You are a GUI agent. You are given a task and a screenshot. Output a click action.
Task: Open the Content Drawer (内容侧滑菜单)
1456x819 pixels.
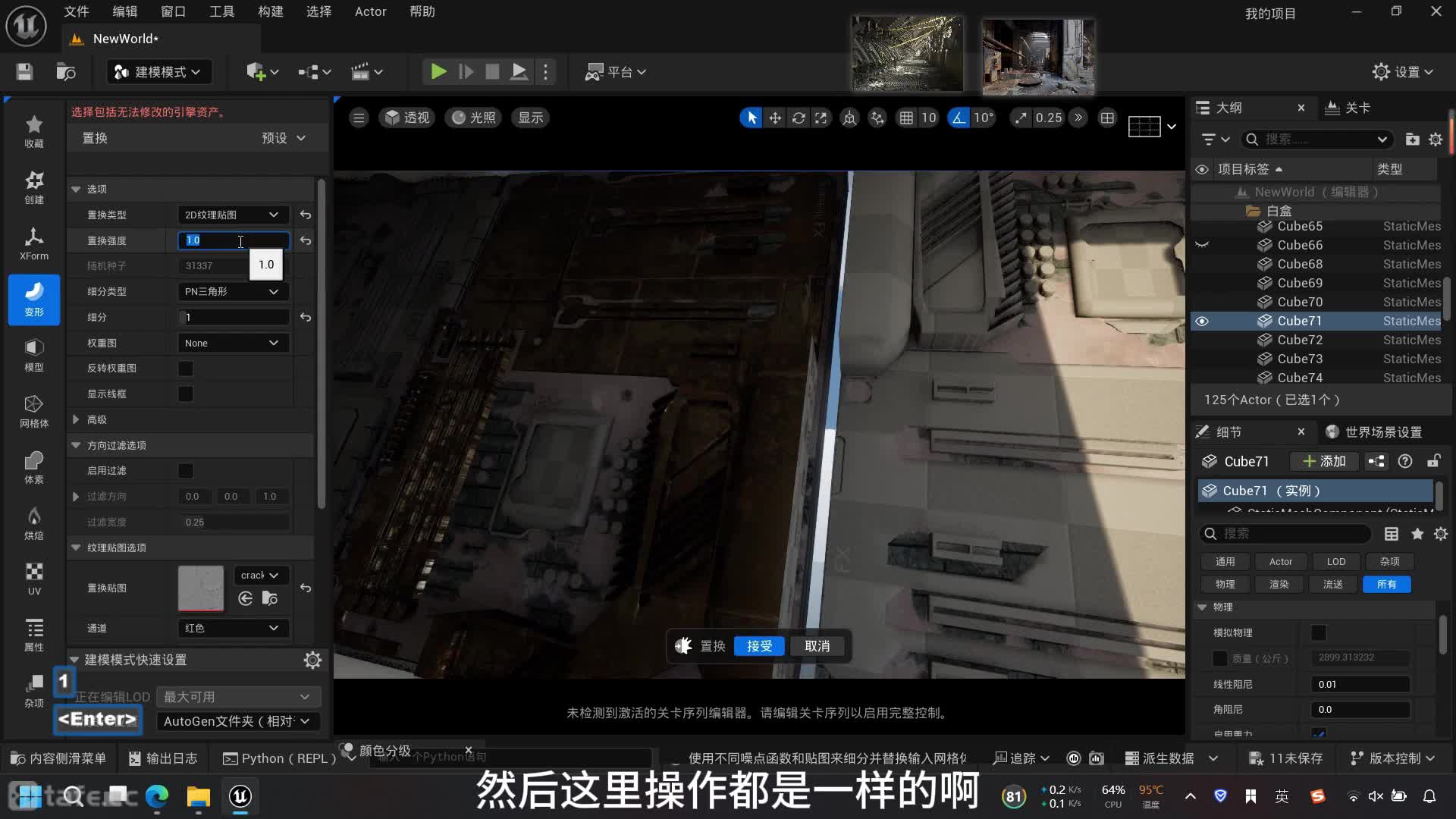(x=58, y=758)
